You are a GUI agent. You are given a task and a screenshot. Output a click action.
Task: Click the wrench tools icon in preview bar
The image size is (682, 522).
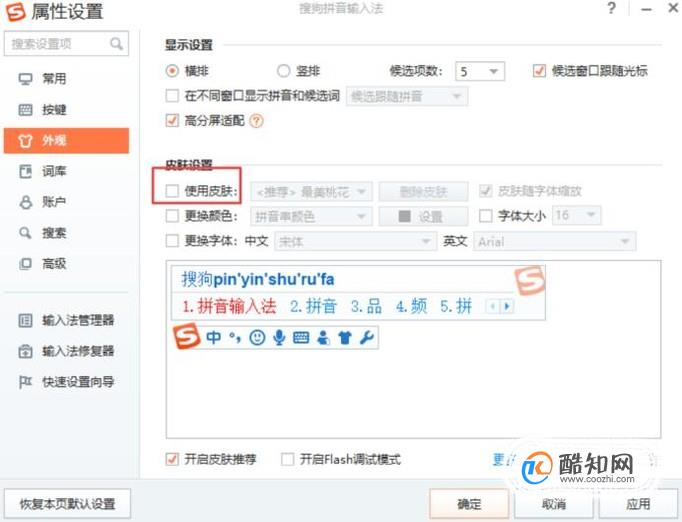coord(367,338)
